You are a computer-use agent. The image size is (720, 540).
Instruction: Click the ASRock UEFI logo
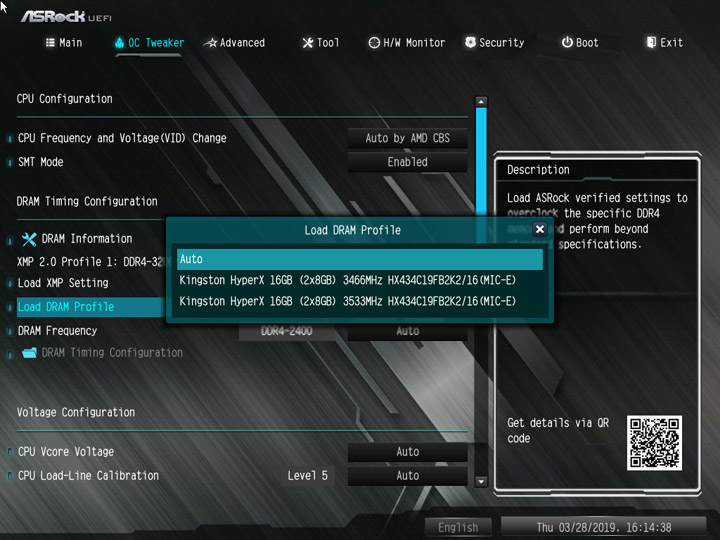click(x=66, y=17)
